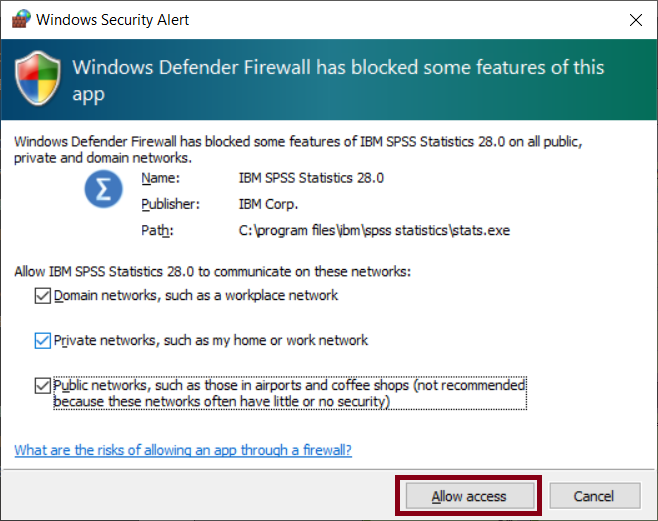658x521 pixels.
Task: Click the green banner headline text
Action: (338, 80)
